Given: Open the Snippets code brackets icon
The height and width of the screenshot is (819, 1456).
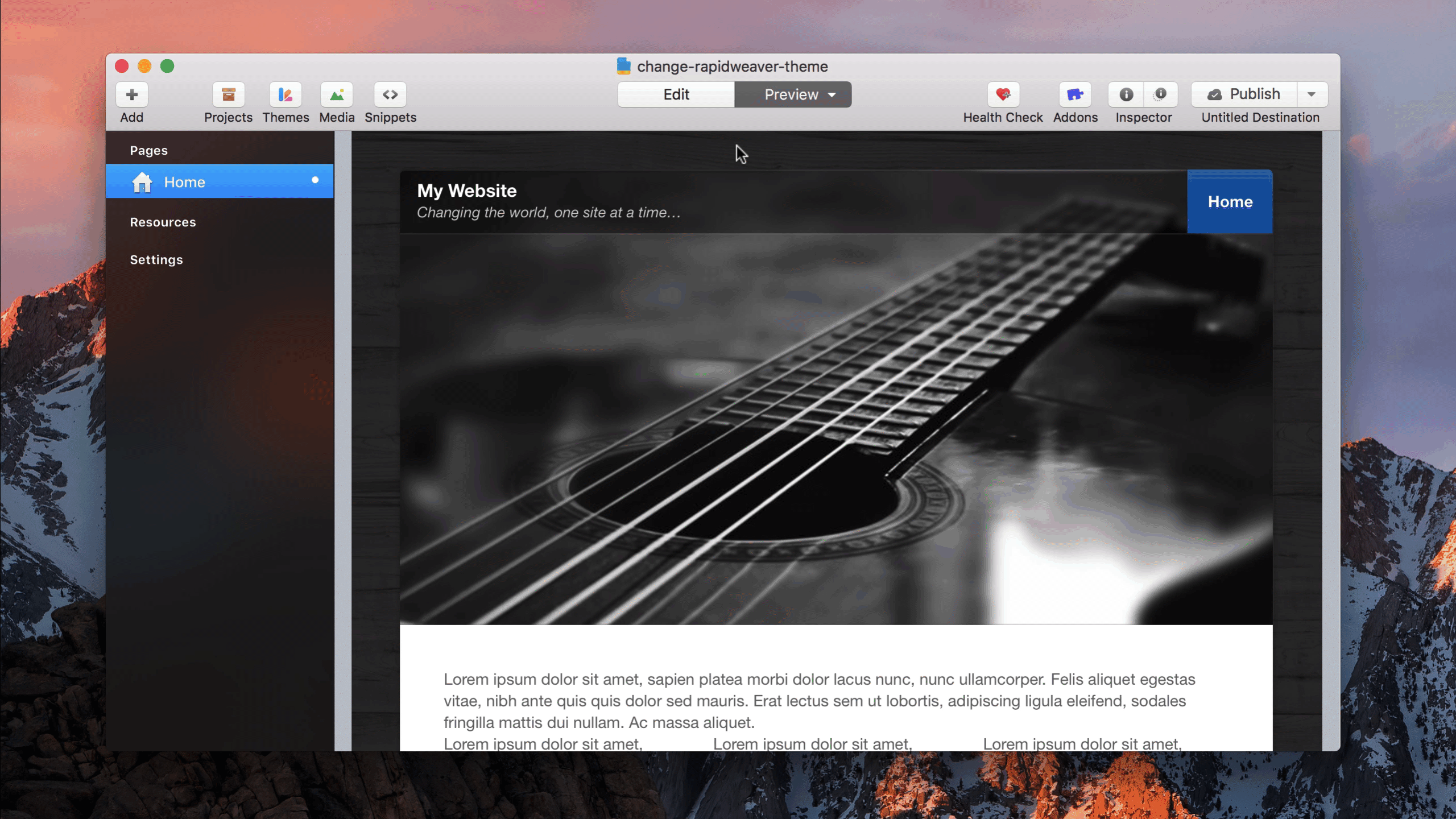Looking at the screenshot, I should click(x=390, y=94).
